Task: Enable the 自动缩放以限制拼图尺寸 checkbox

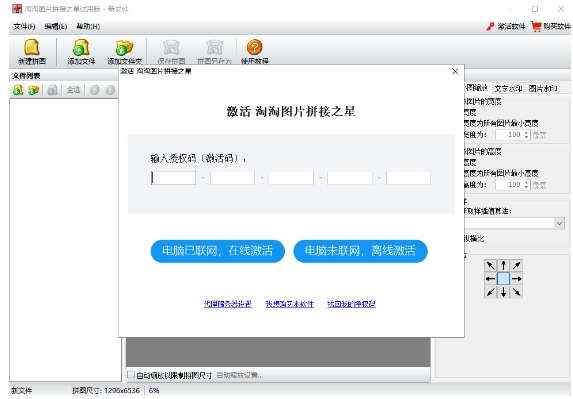Action: tap(131, 375)
